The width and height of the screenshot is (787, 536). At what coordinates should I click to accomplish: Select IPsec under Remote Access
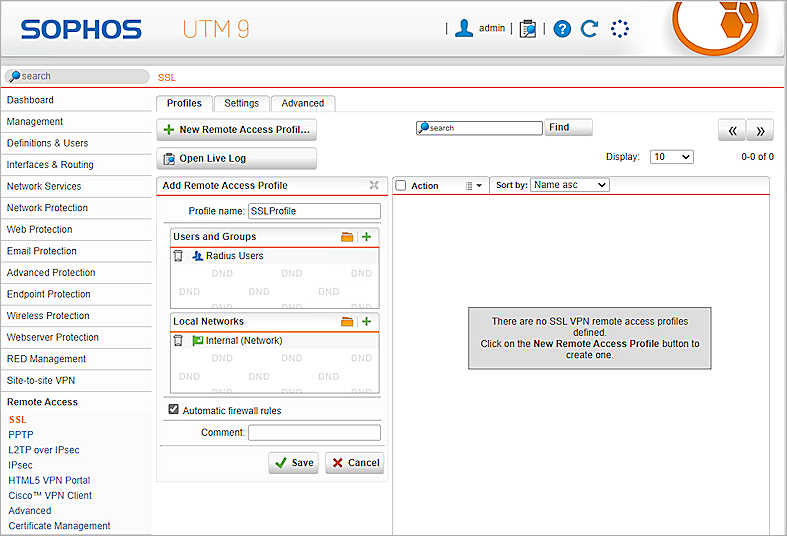[x=20, y=465]
